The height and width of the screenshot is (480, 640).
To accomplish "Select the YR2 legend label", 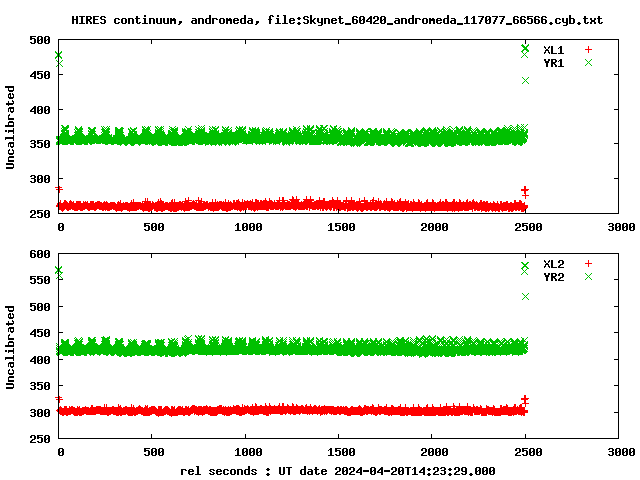I will coord(553,277).
